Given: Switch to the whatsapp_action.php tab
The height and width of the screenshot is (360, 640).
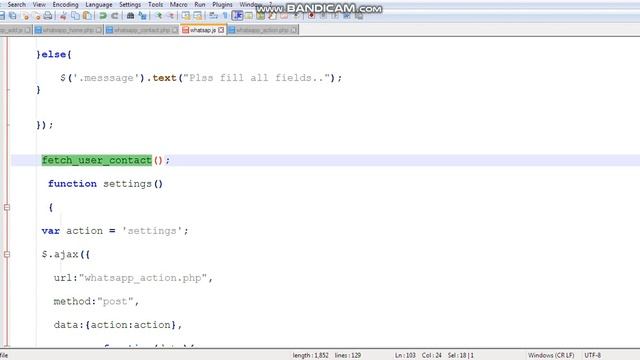Looking at the screenshot, I should pyautogui.click(x=262, y=30).
